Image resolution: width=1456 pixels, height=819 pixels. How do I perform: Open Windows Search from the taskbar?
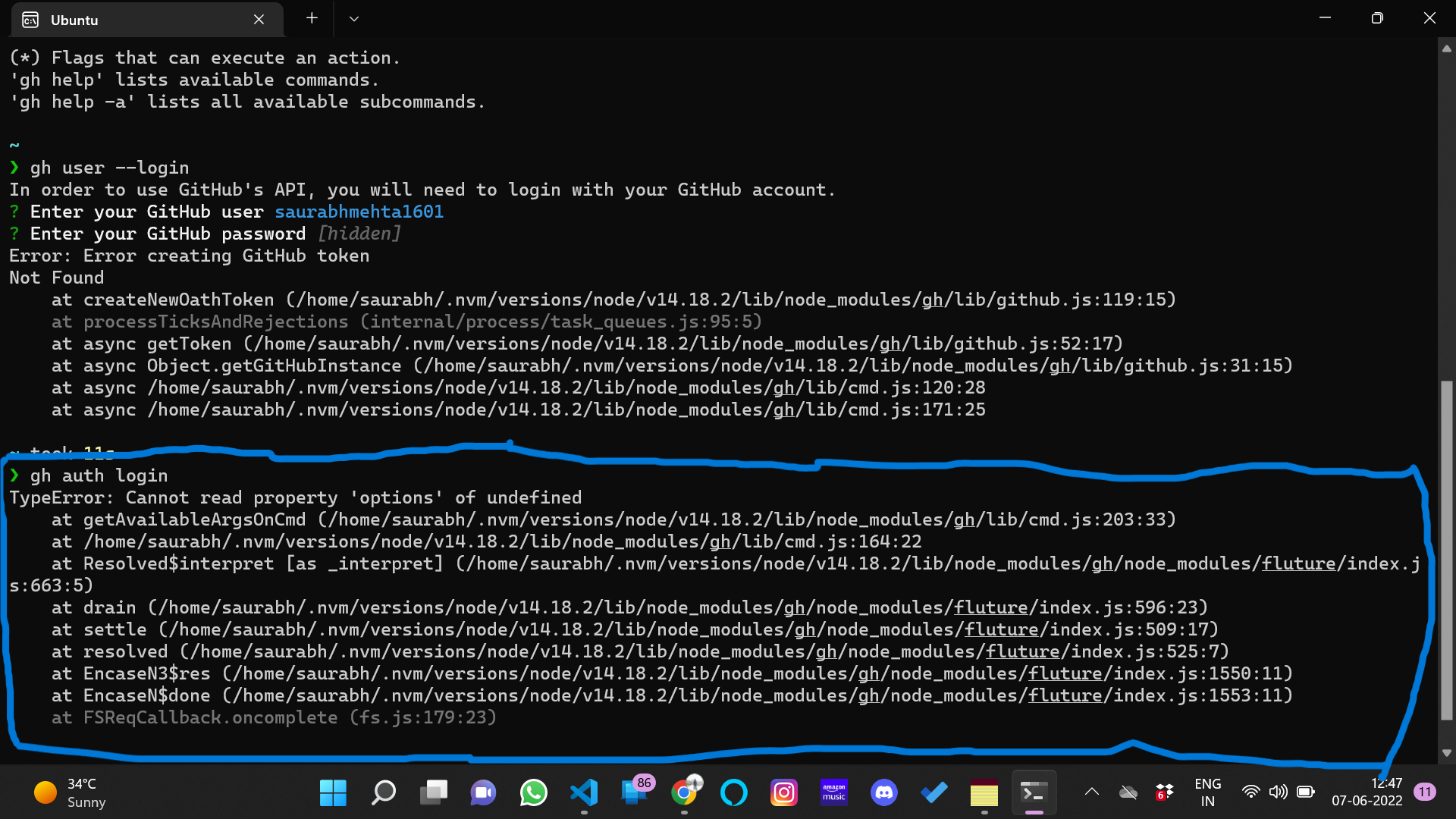click(383, 792)
